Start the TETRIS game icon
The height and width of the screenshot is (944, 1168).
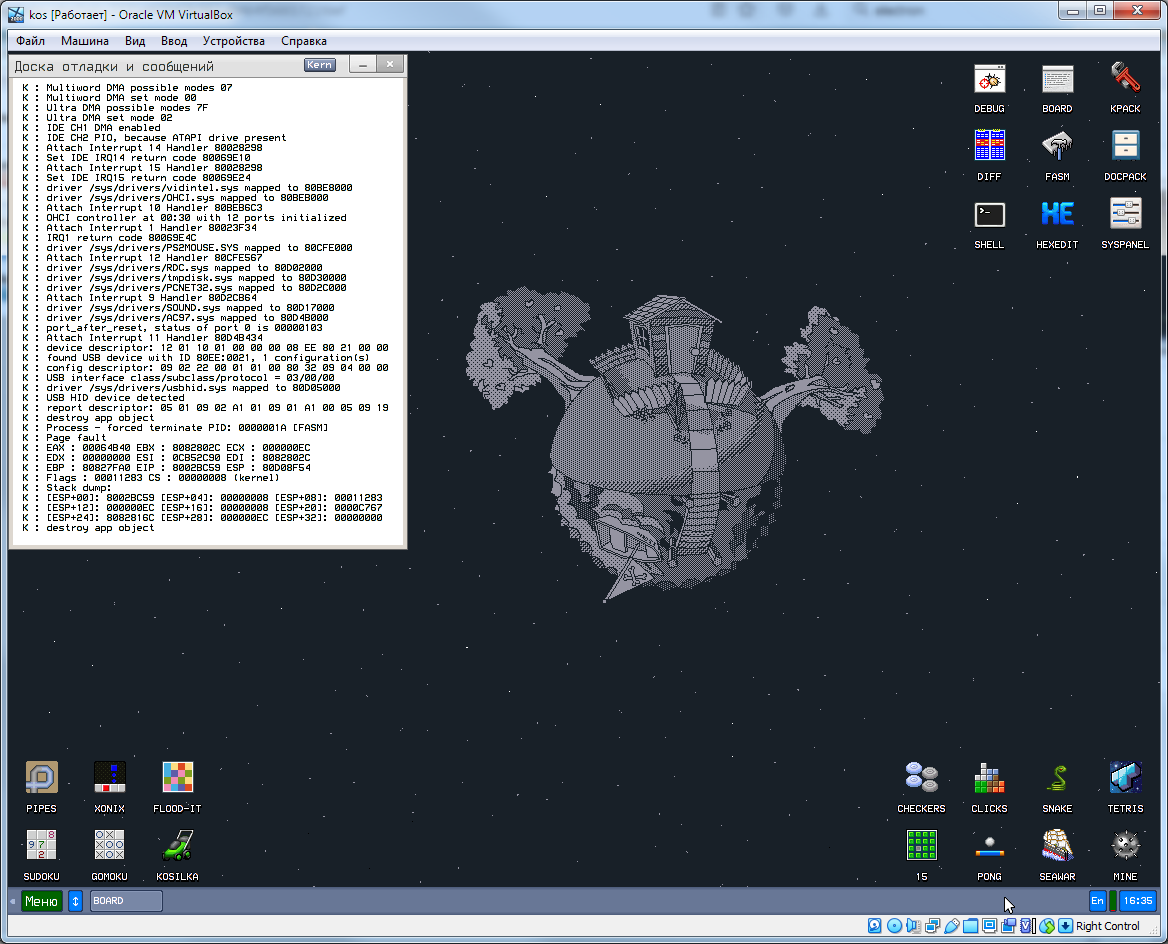tap(1125, 780)
